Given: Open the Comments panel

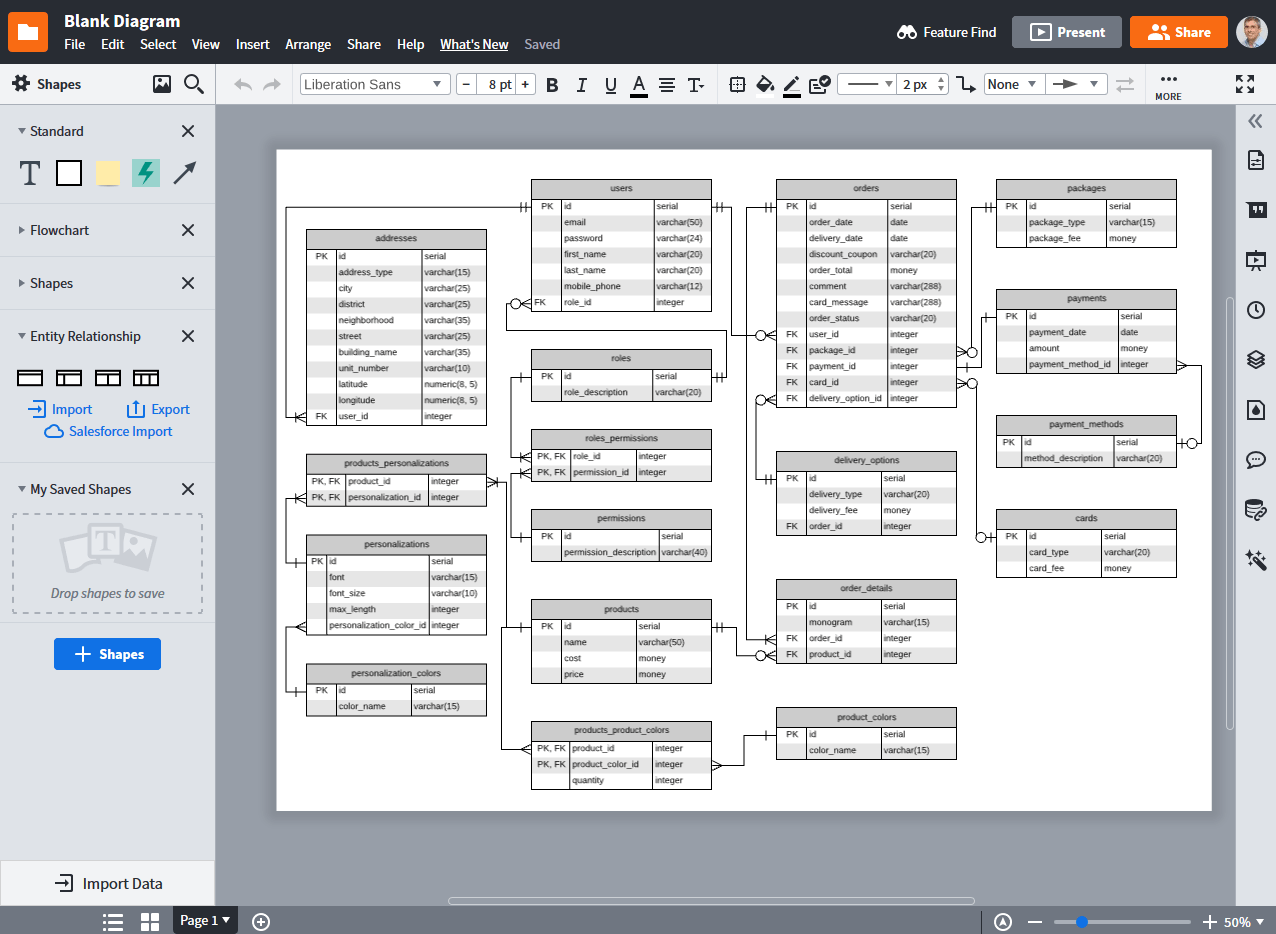Looking at the screenshot, I should pyautogui.click(x=1256, y=460).
